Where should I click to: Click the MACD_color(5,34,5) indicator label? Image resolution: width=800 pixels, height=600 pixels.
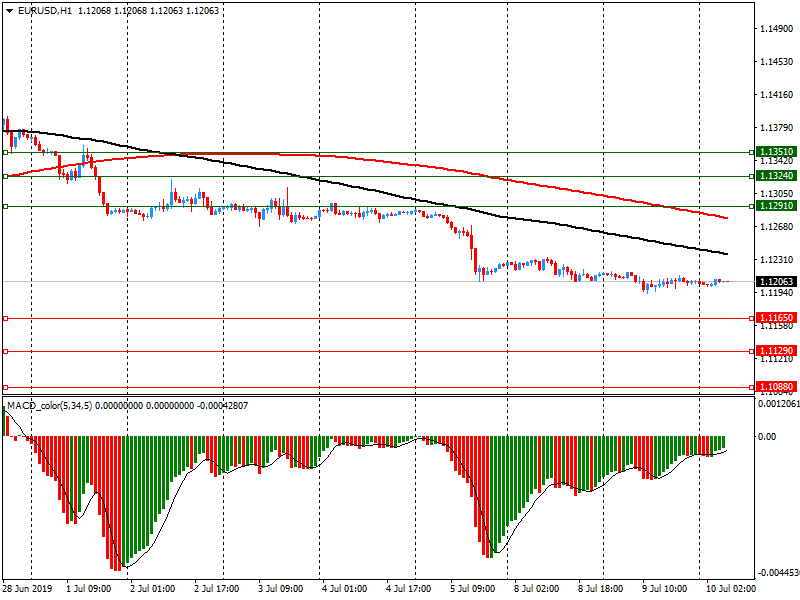pyautogui.click(x=50, y=406)
